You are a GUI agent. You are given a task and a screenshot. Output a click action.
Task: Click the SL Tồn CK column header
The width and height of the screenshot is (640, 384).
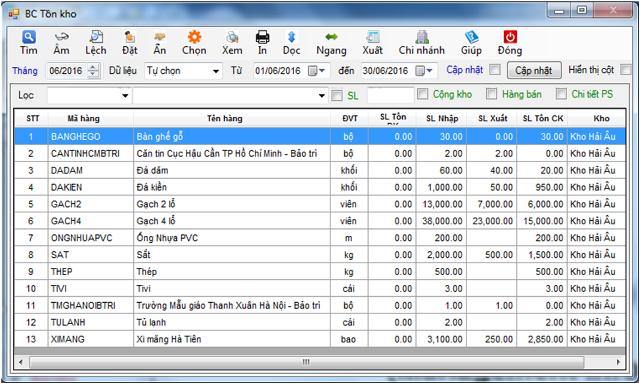tap(542, 118)
